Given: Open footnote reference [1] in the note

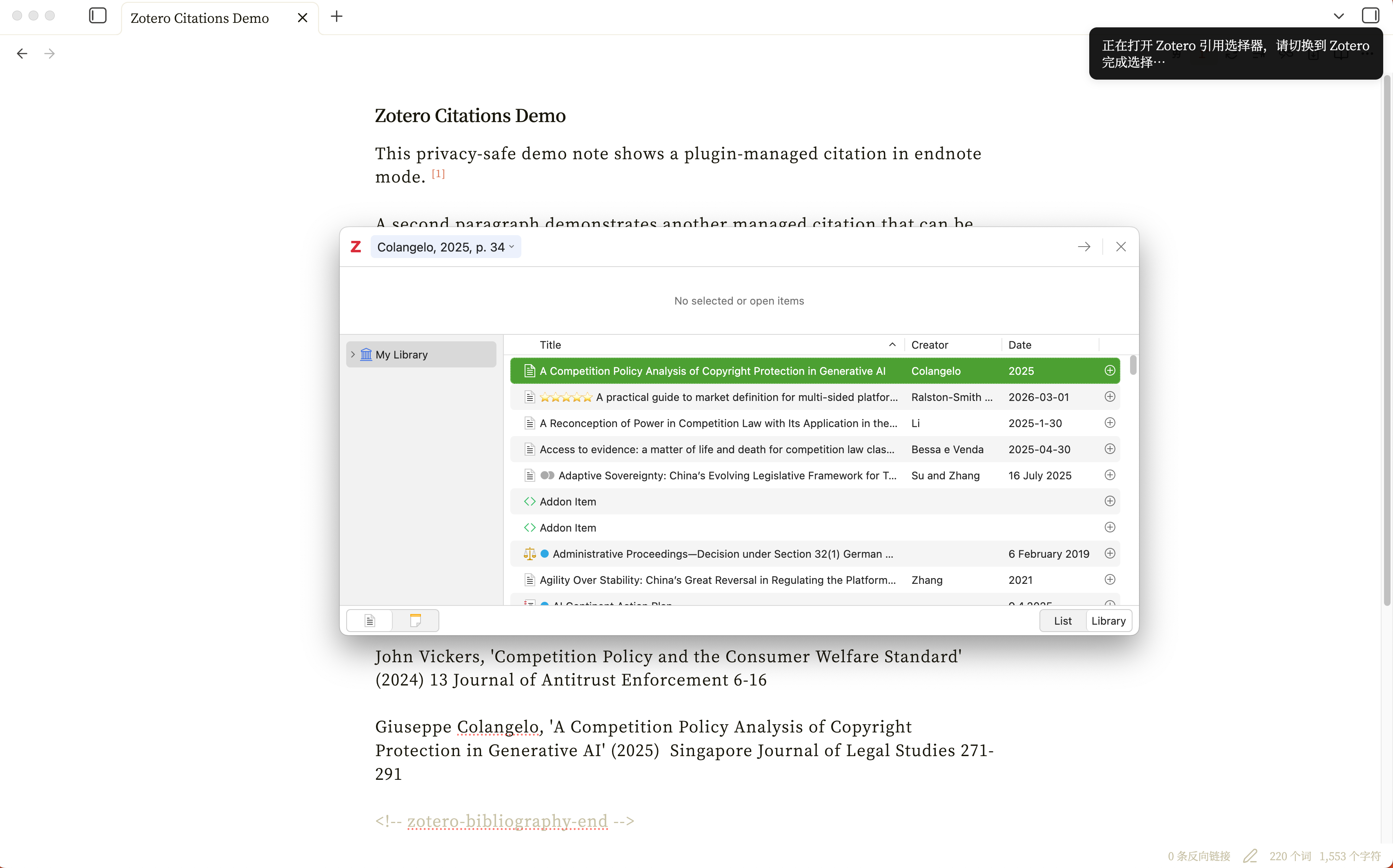Looking at the screenshot, I should pos(438,174).
